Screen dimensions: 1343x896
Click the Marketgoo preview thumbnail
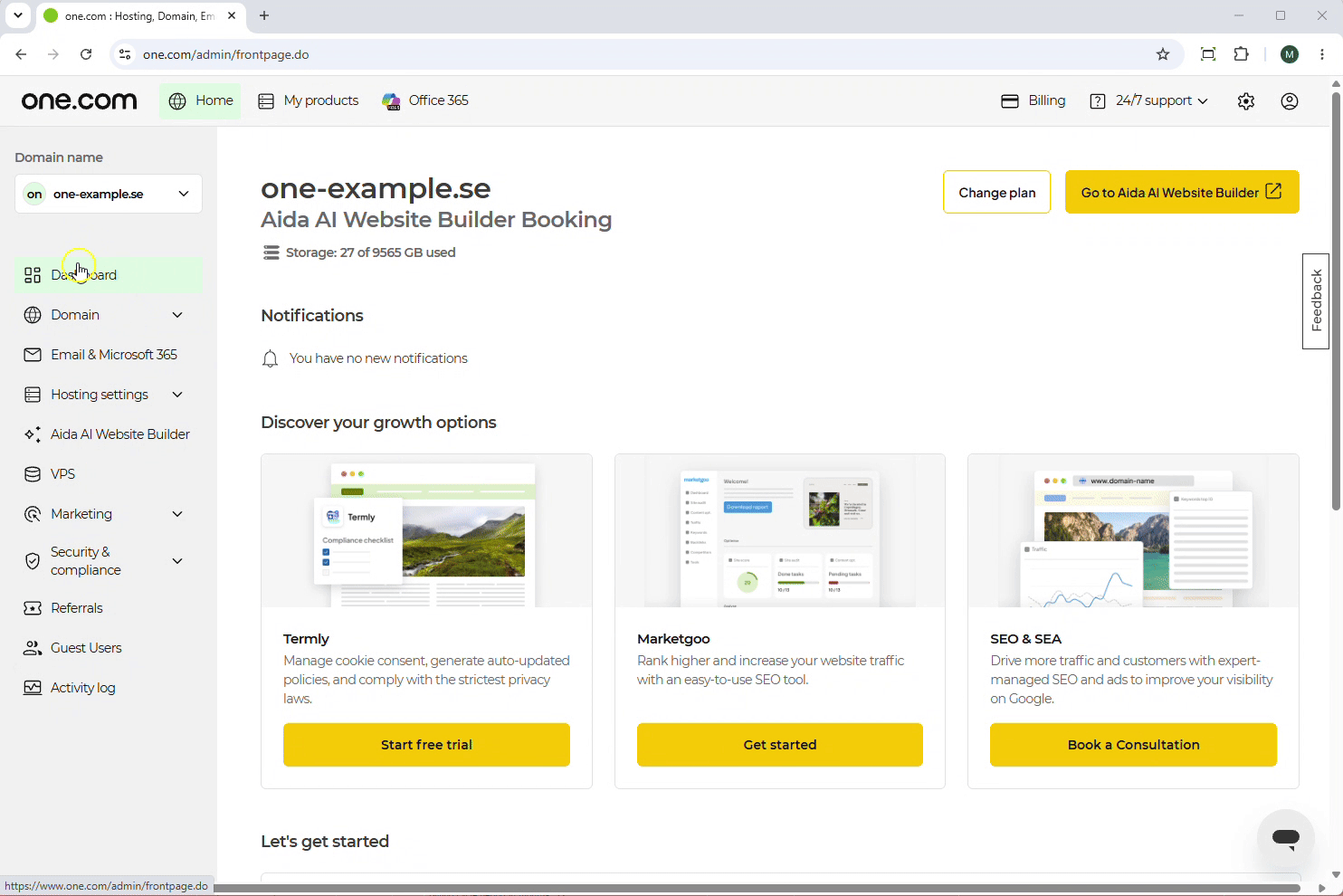[x=780, y=531]
